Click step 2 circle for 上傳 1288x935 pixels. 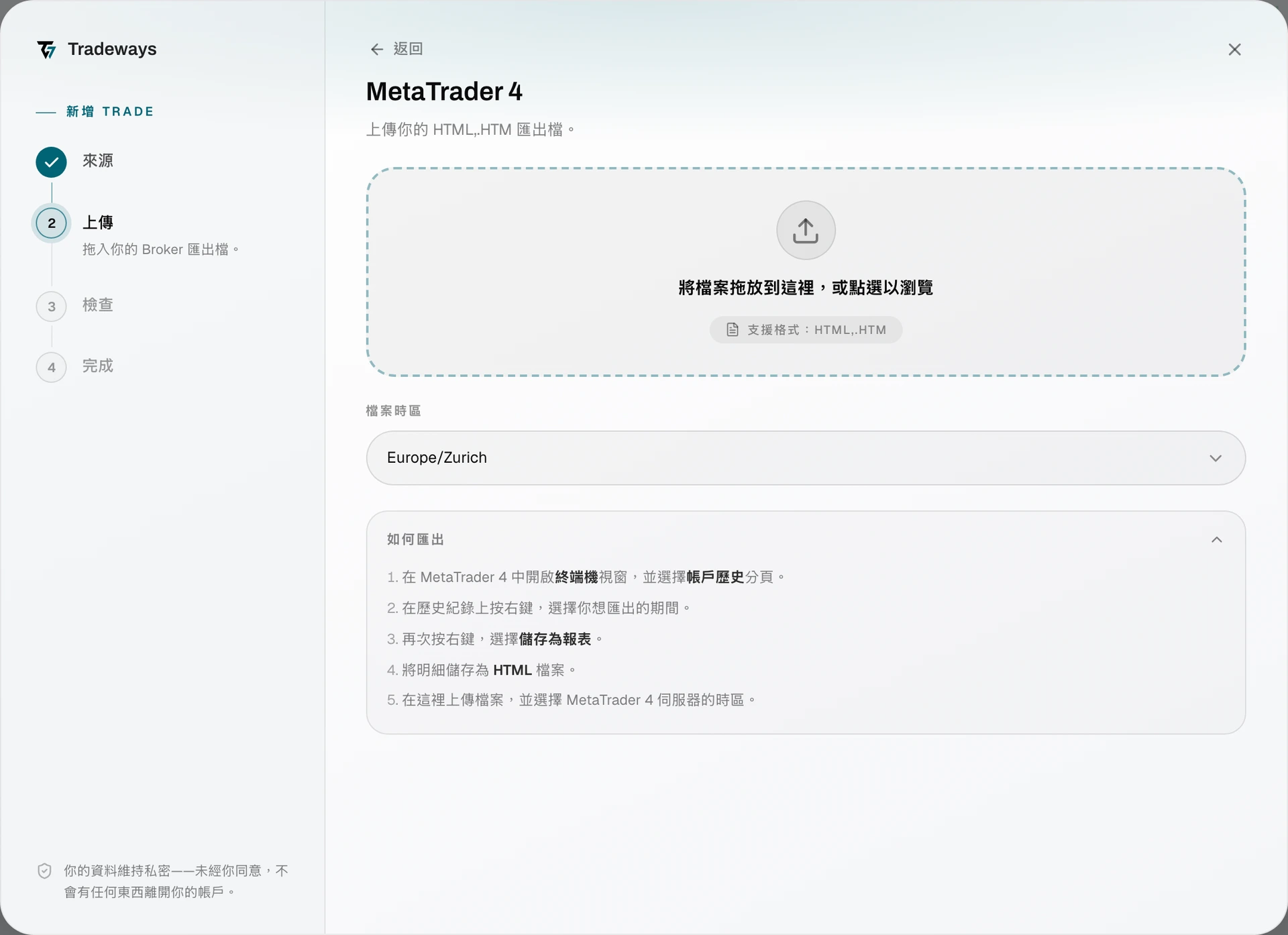(51, 223)
